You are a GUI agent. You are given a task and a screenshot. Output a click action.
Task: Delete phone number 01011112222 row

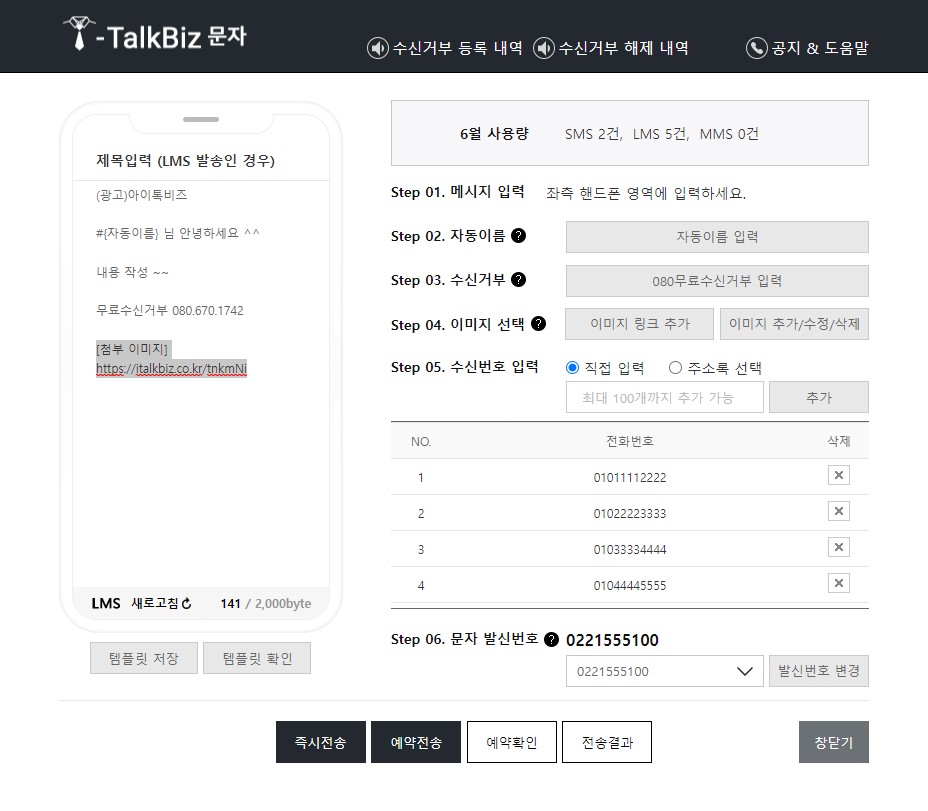click(x=839, y=475)
